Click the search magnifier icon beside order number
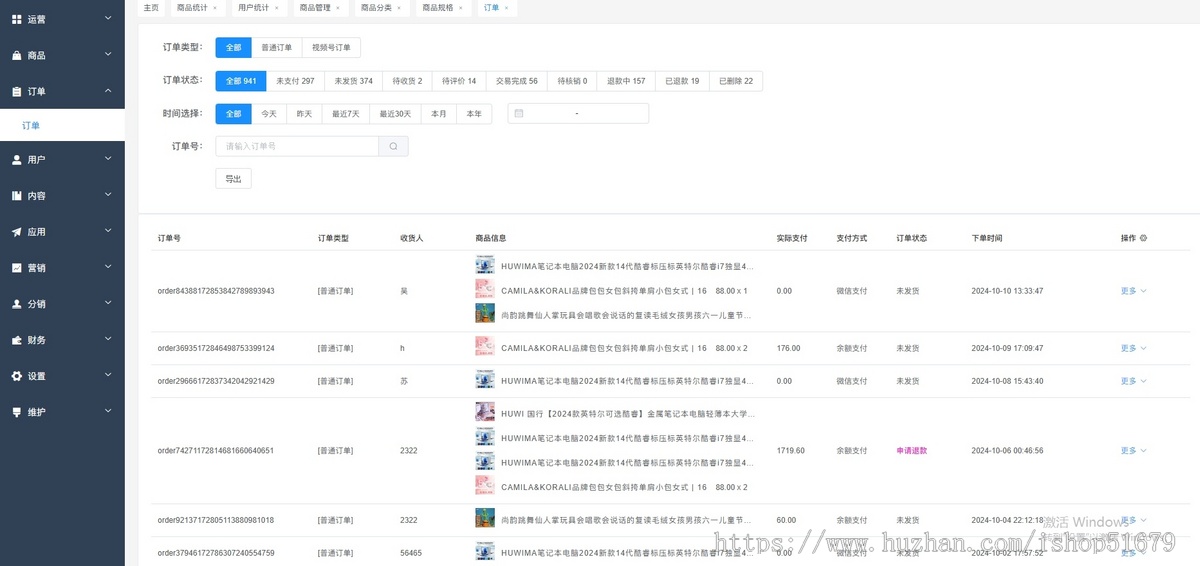Screen dimensions: 1200x566 (x=393, y=146)
